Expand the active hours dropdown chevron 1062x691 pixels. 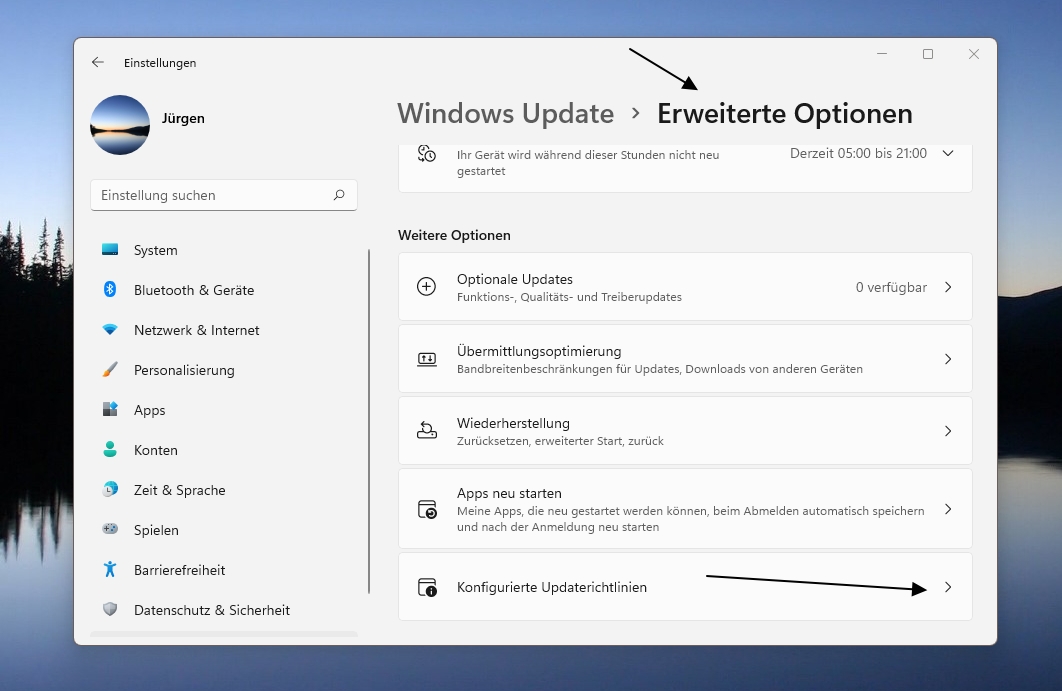click(x=948, y=154)
